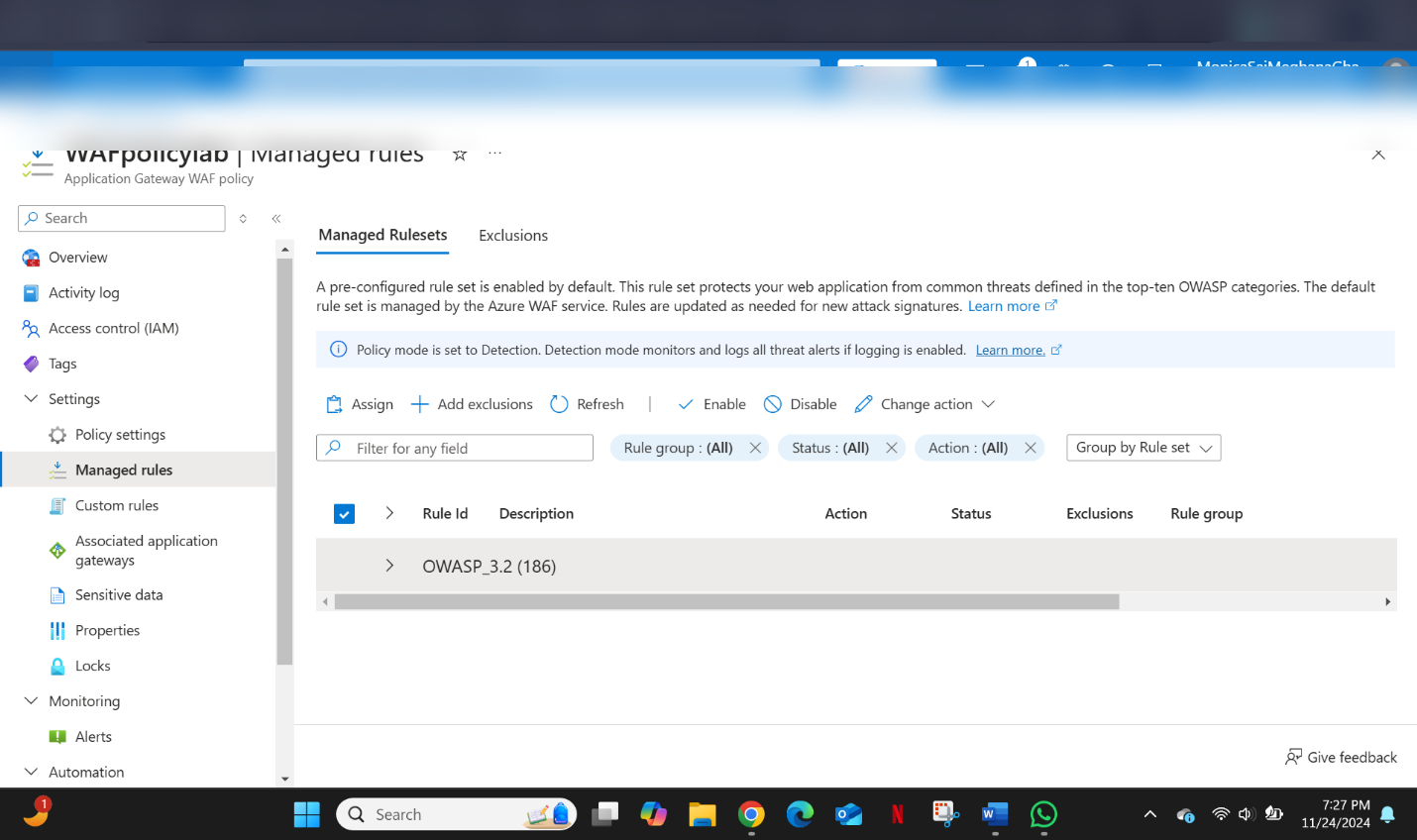The width and height of the screenshot is (1417, 840).
Task: Collapse the sidebar with the double-chevron
Action: (276, 219)
